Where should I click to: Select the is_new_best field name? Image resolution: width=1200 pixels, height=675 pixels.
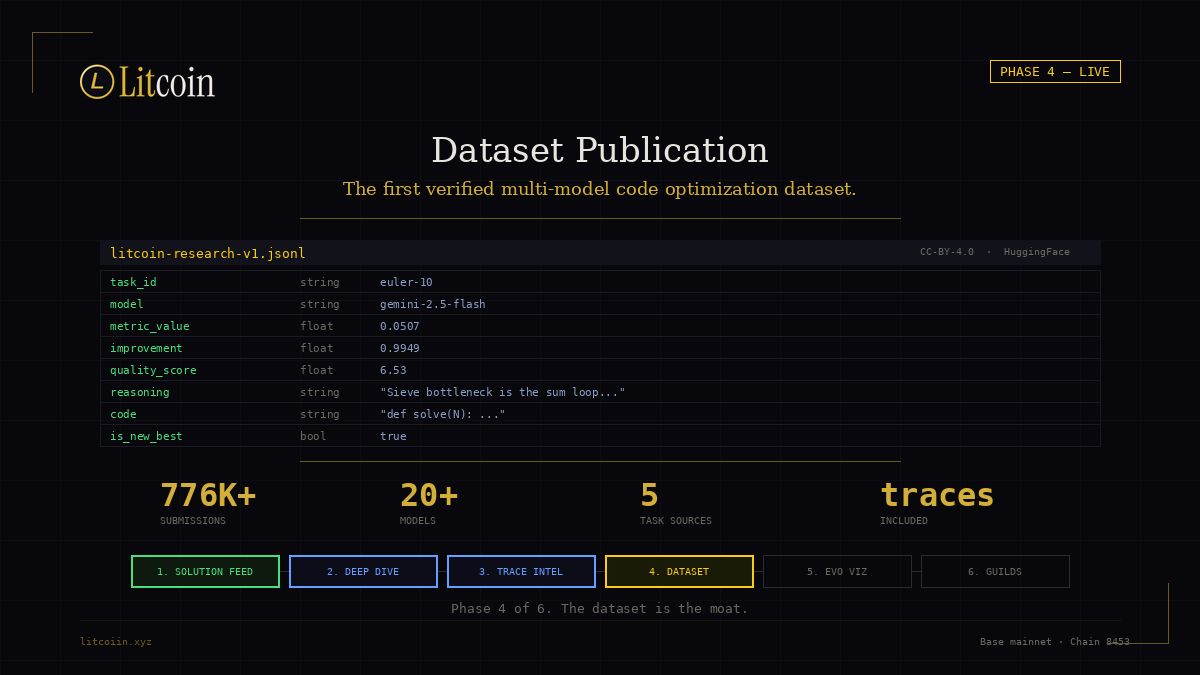[146, 436]
